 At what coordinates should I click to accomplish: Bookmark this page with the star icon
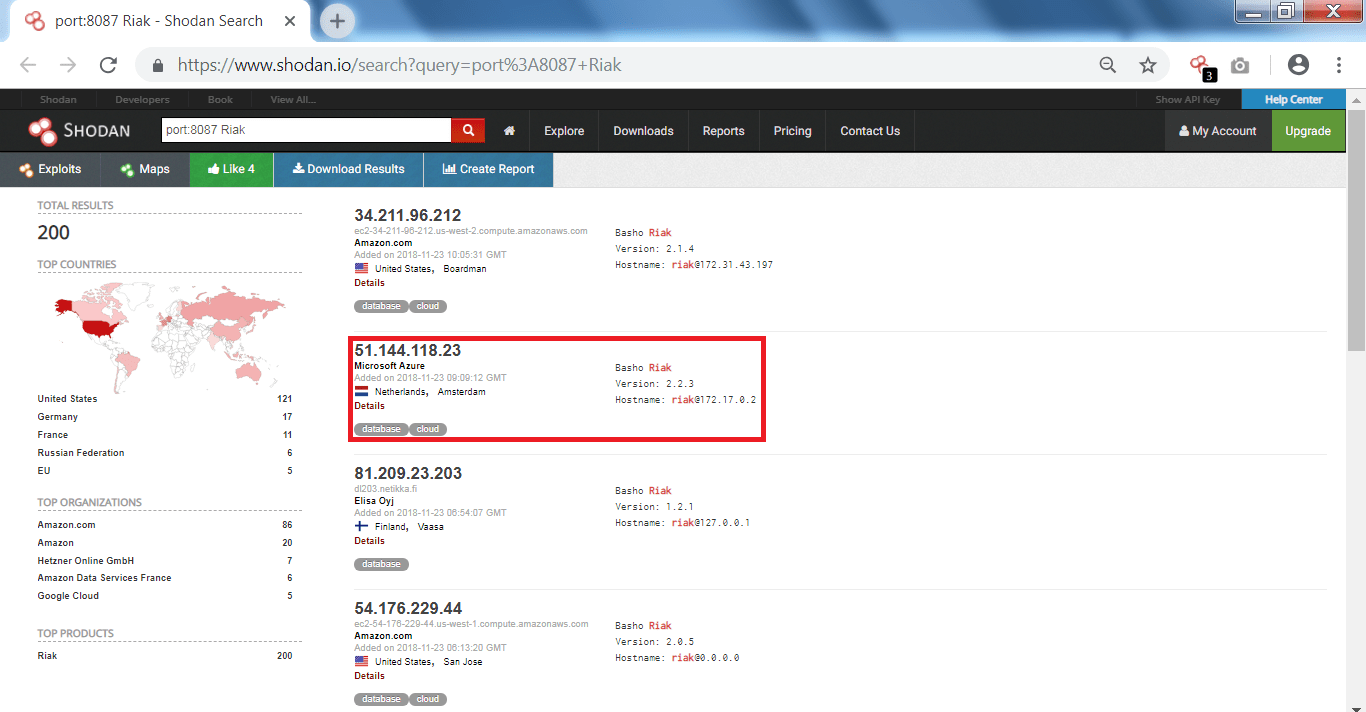pyautogui.click(x=1148, y=65)
